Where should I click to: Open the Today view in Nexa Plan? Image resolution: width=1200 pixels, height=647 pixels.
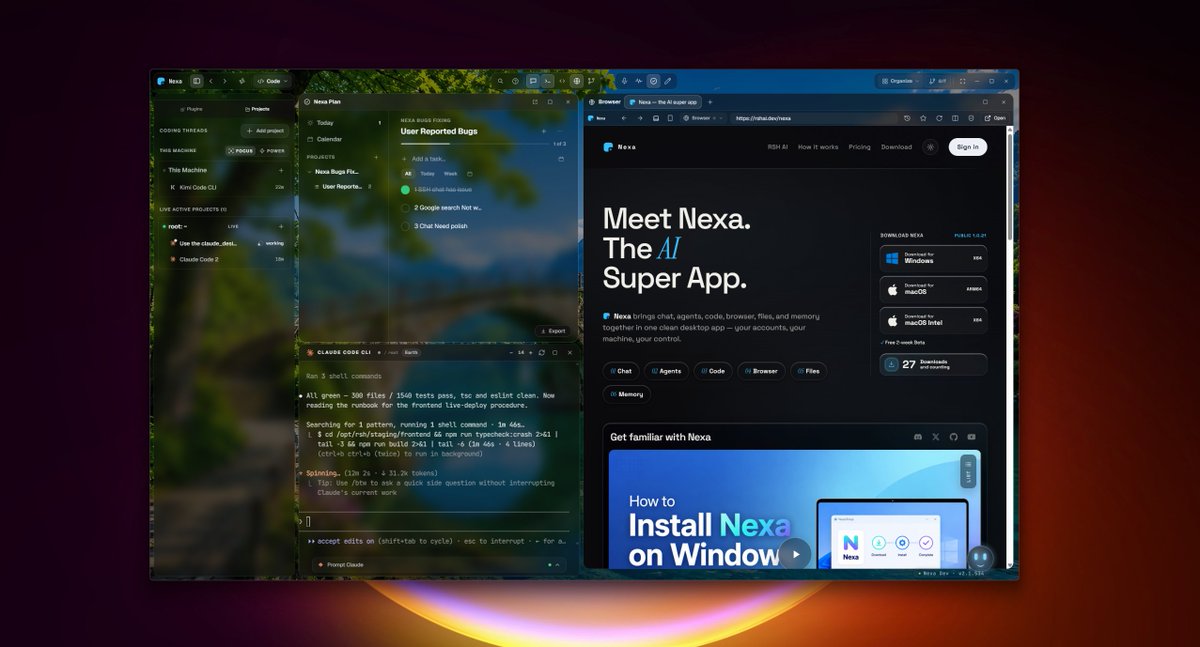click(344, 123)
